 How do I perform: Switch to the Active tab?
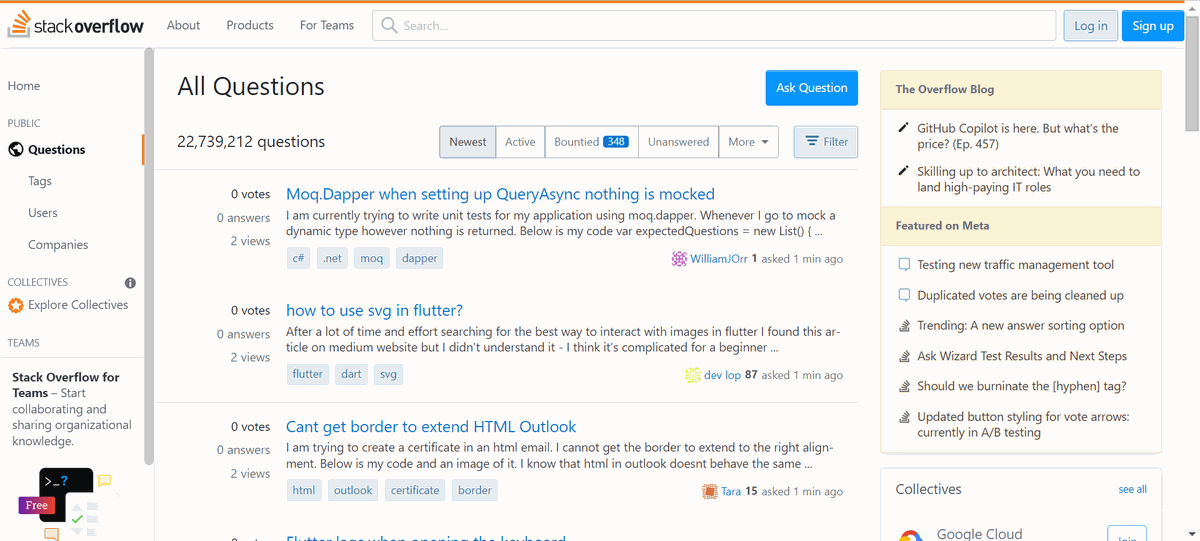coord(520,142)
